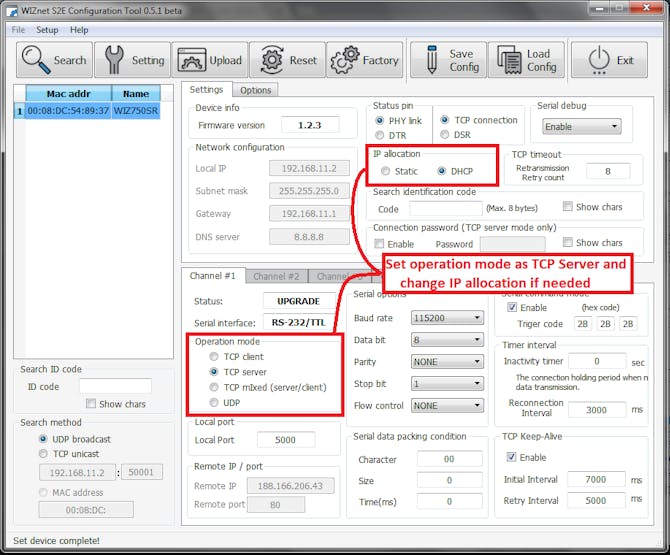This screenshot has height=555, width=670.
Task: Click the Setting wrench toolbar button
Action: coord(132,60)
